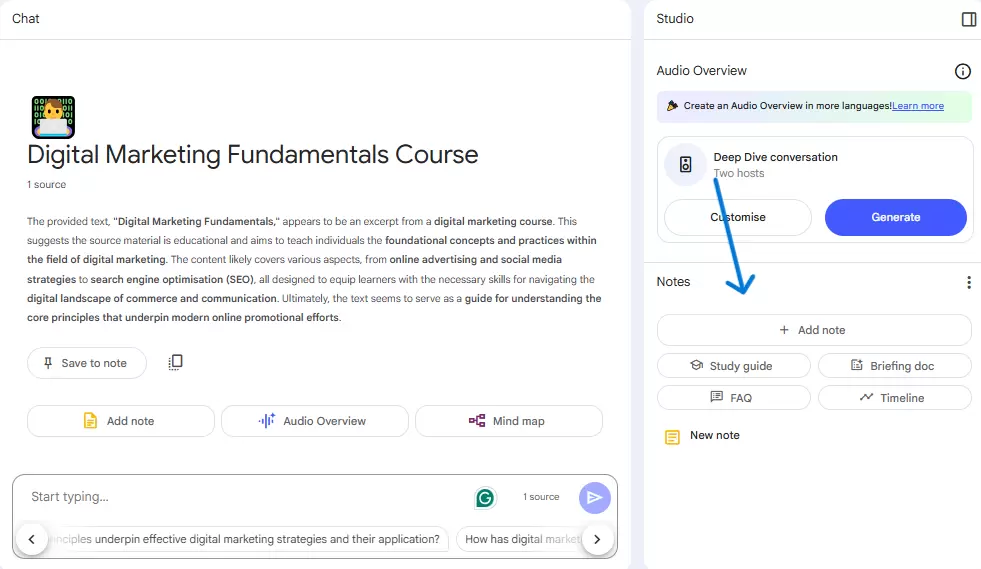This screenshot has height=569, width=981.
Task: Click the copy summary icon
Action: (175, 362)
